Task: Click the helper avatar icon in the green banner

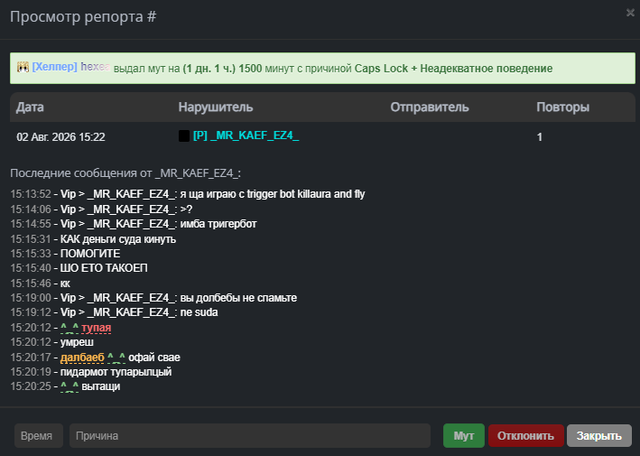Action: pyautogui.click(x=23, y=67)
